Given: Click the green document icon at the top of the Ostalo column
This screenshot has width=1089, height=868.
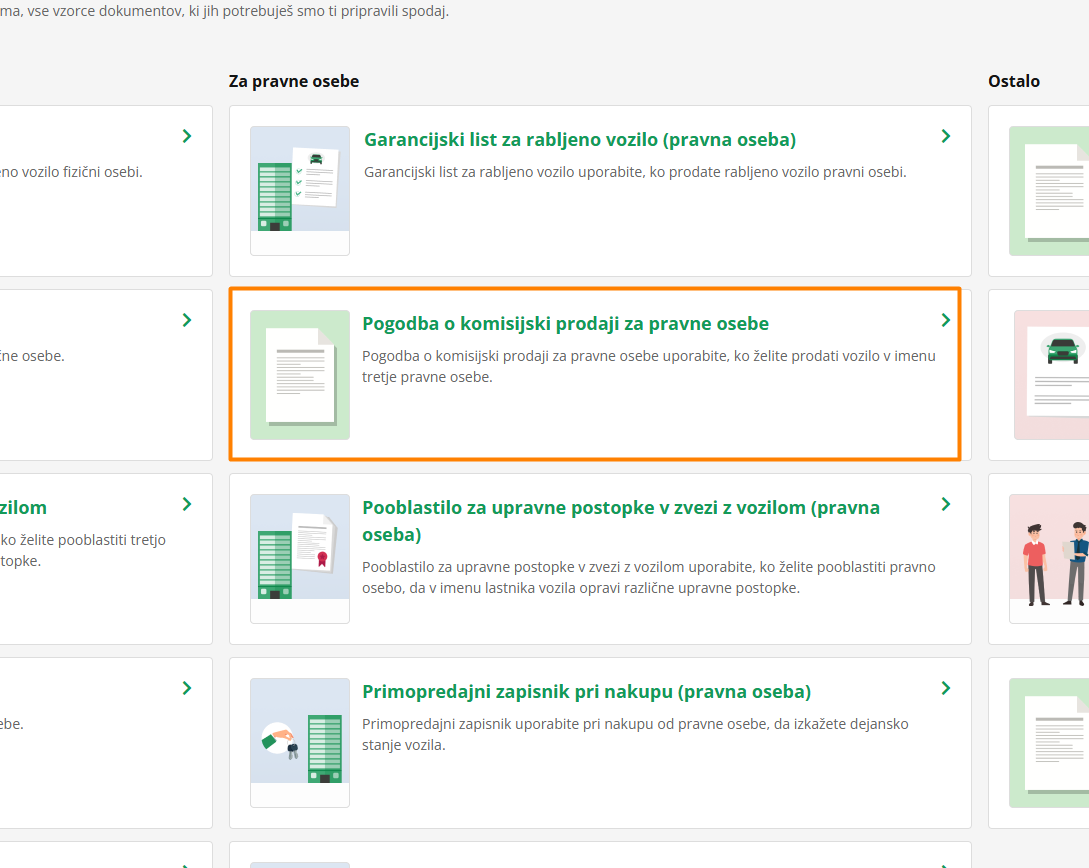Looking at the screenshot, I should [x=1050, y=190].
